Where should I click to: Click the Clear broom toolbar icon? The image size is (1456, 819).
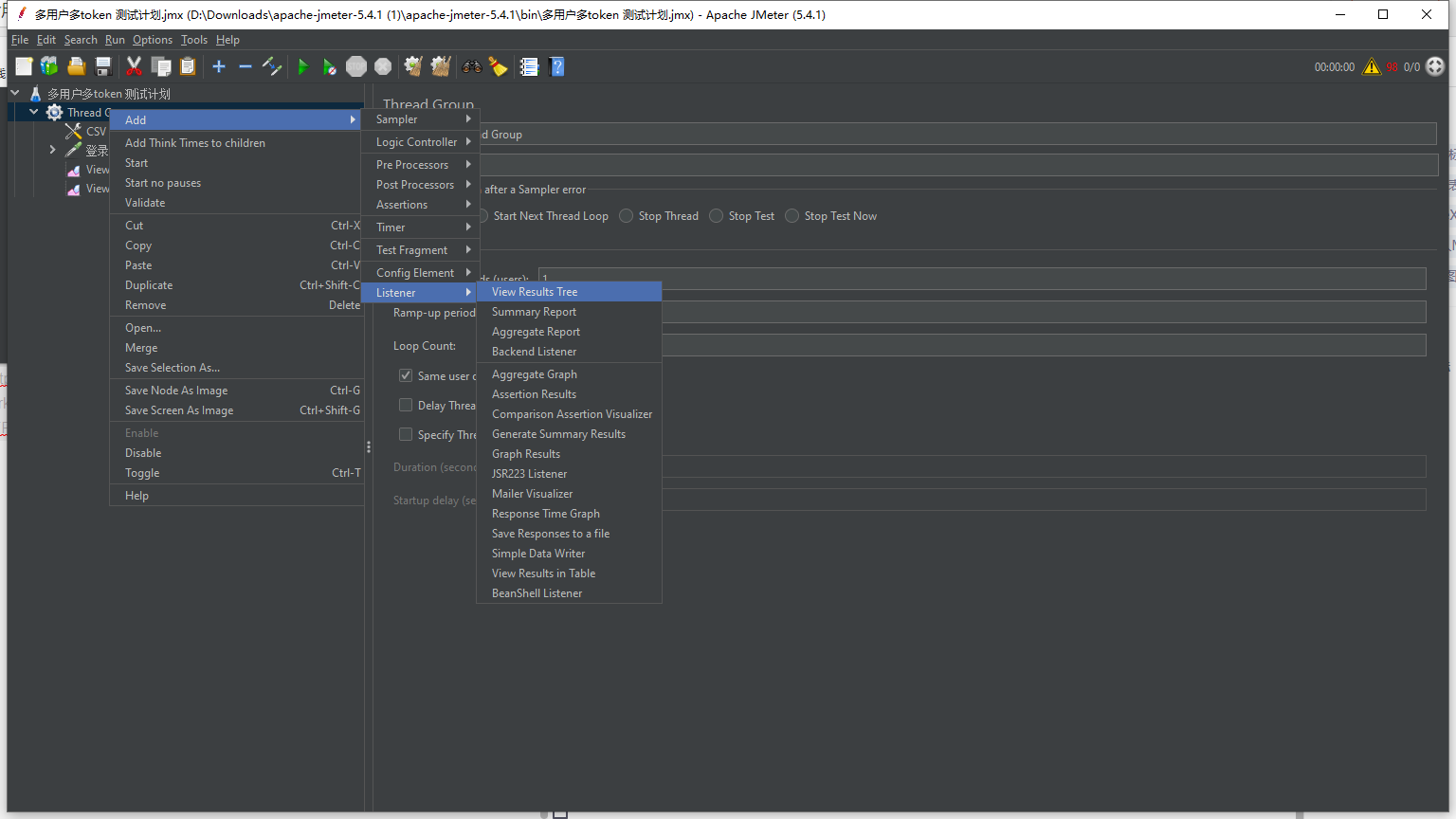coord(413,66)
